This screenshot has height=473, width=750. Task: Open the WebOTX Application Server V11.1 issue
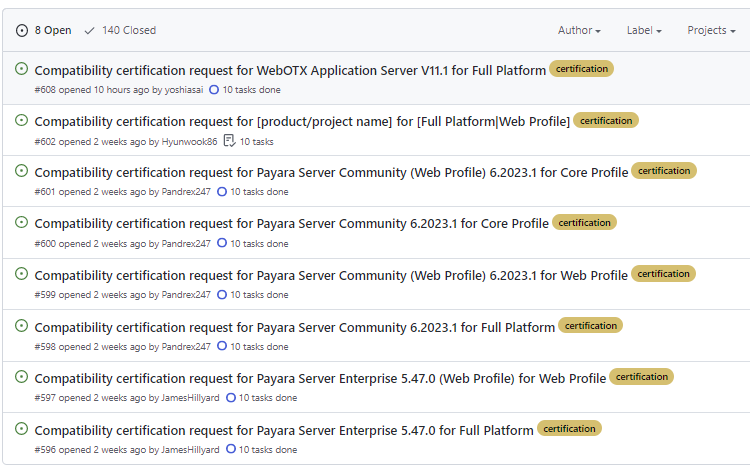[x=290, y=70]
